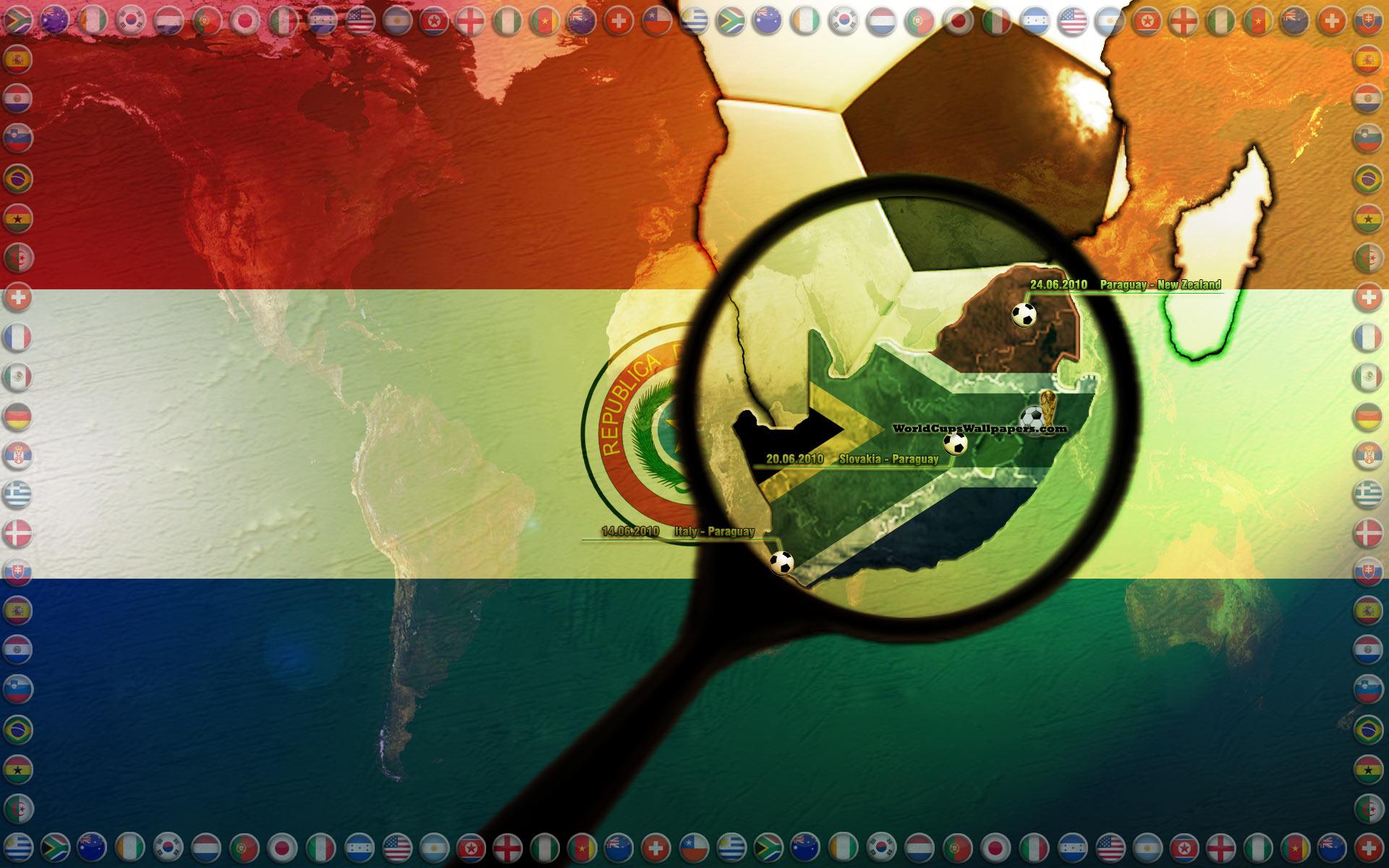Open the WorldCupsWallpapers.com link text

pyautogui.click(x=980, y=429)
